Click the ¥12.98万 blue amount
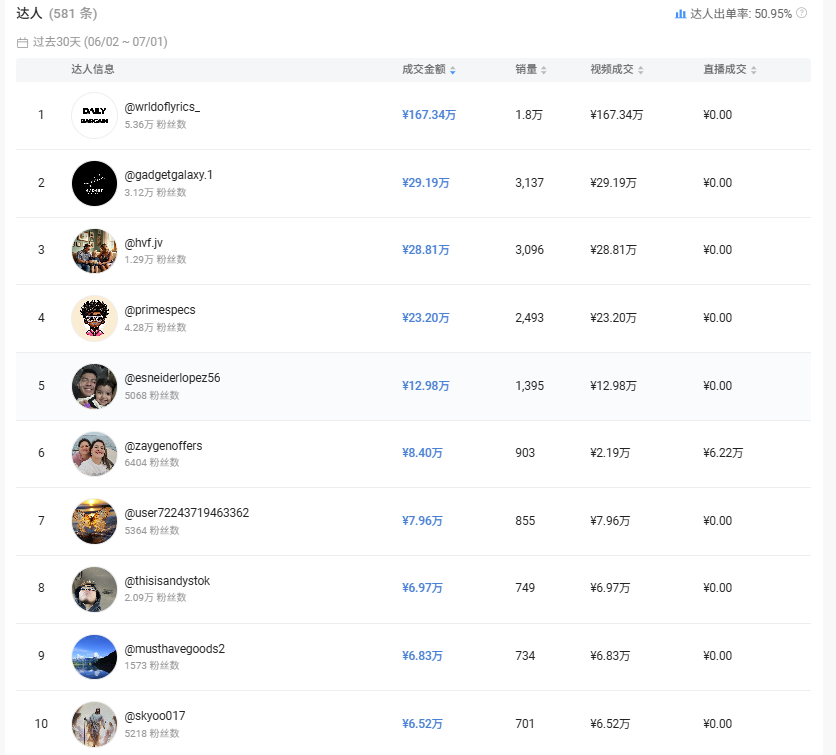This screenshot has height=755, width=836. coord(425,385)
